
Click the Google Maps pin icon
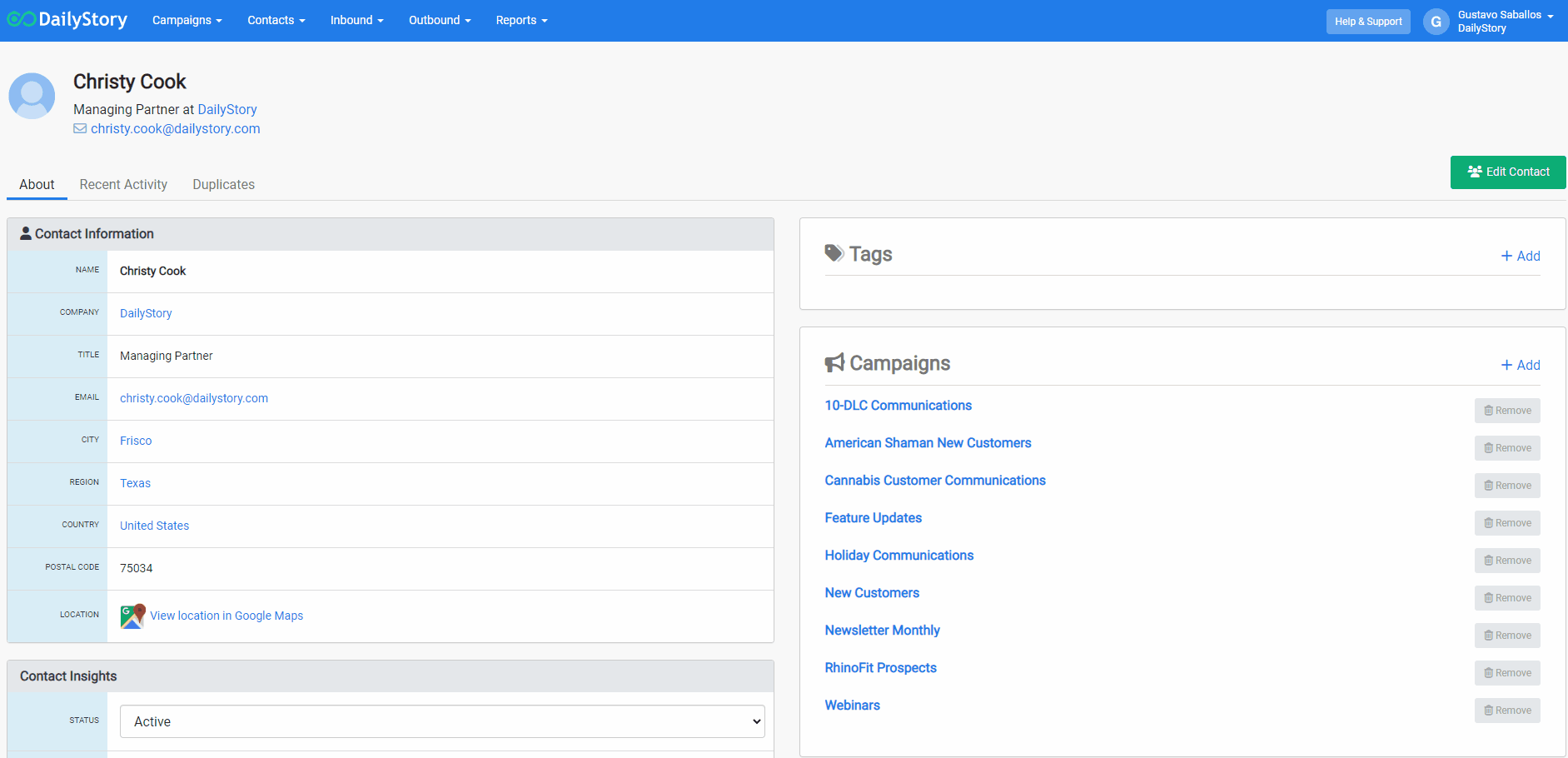click(132, 616)
